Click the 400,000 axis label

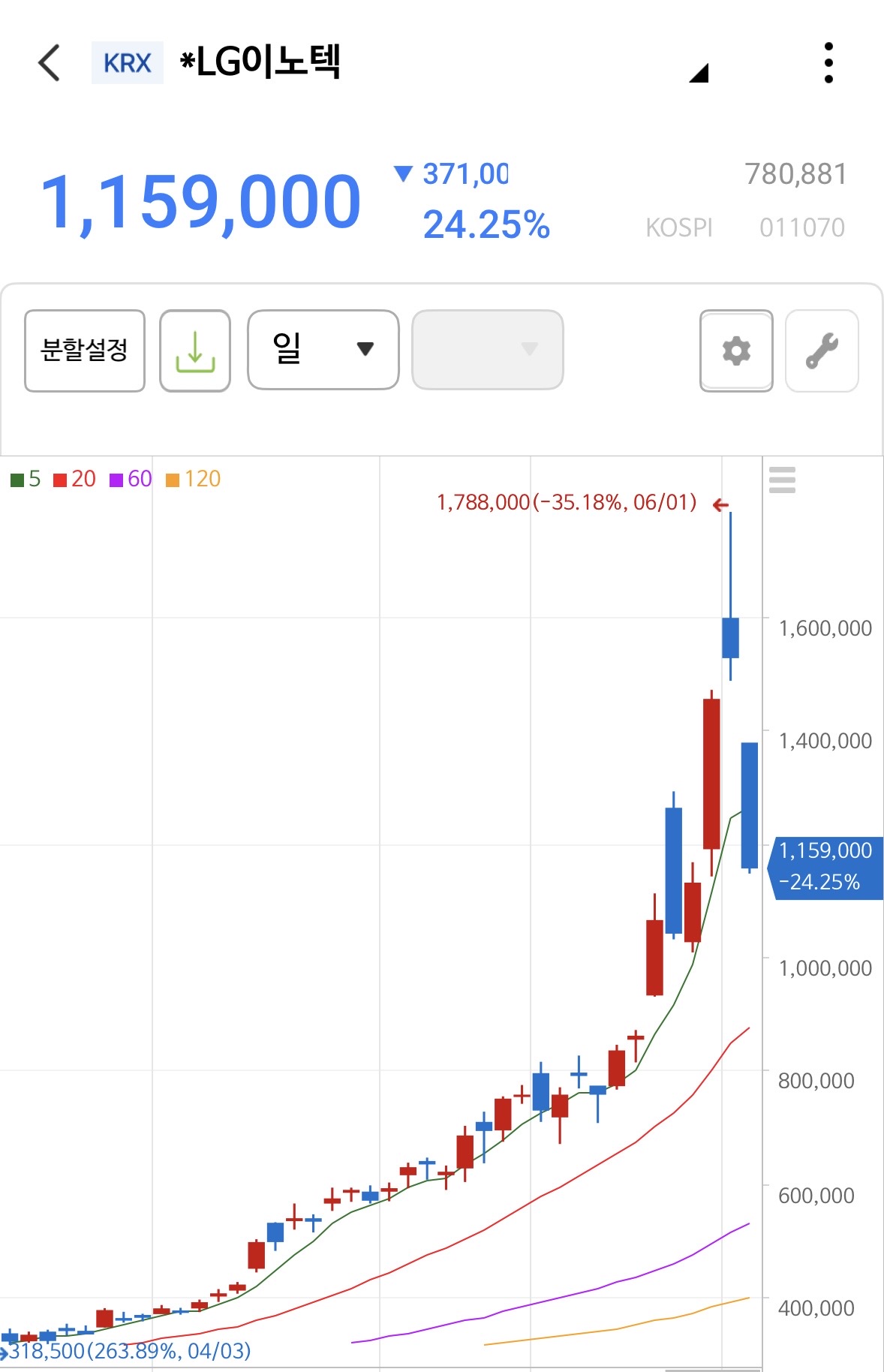[x=816, y=1308]
